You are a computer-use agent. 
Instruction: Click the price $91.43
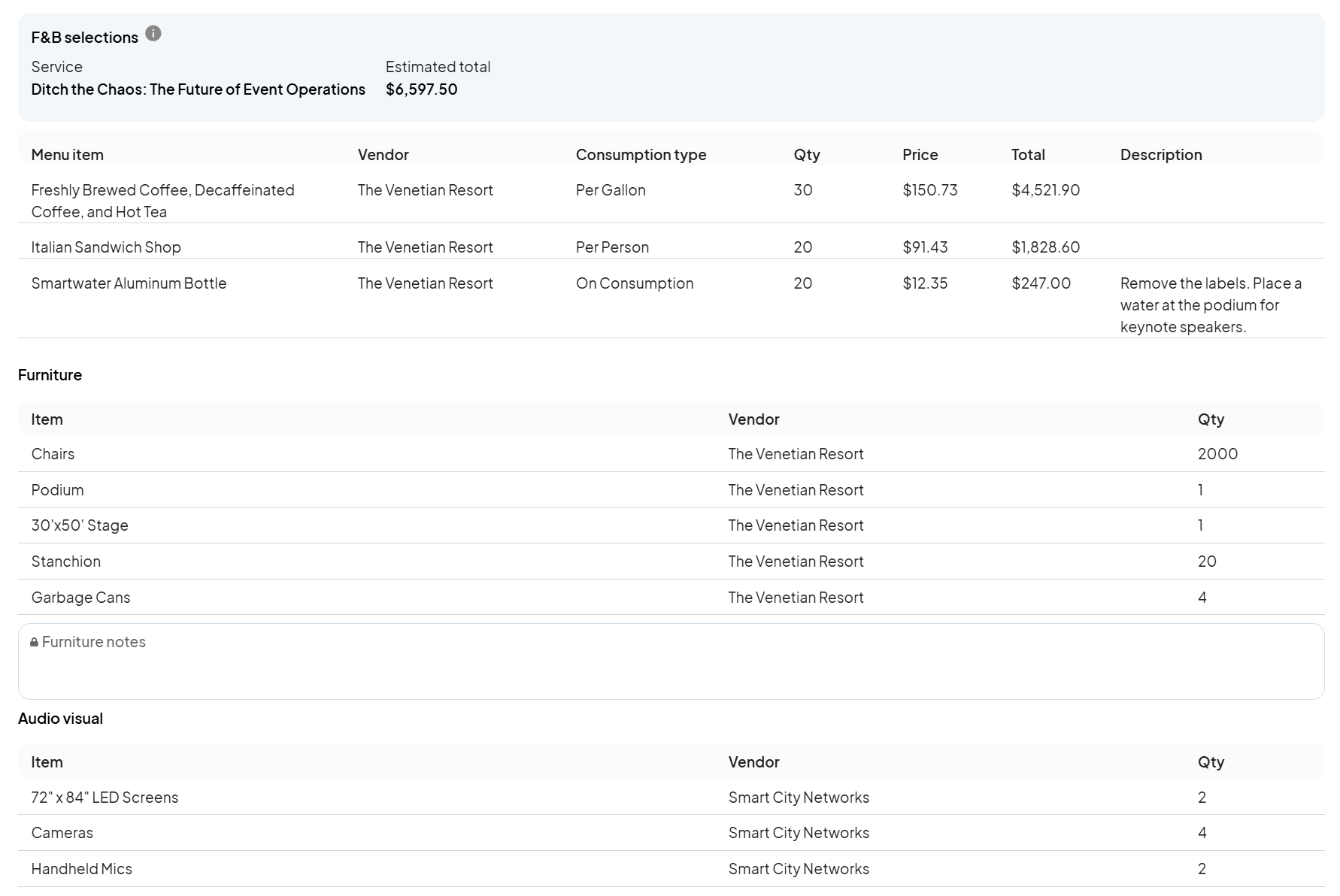925,247
